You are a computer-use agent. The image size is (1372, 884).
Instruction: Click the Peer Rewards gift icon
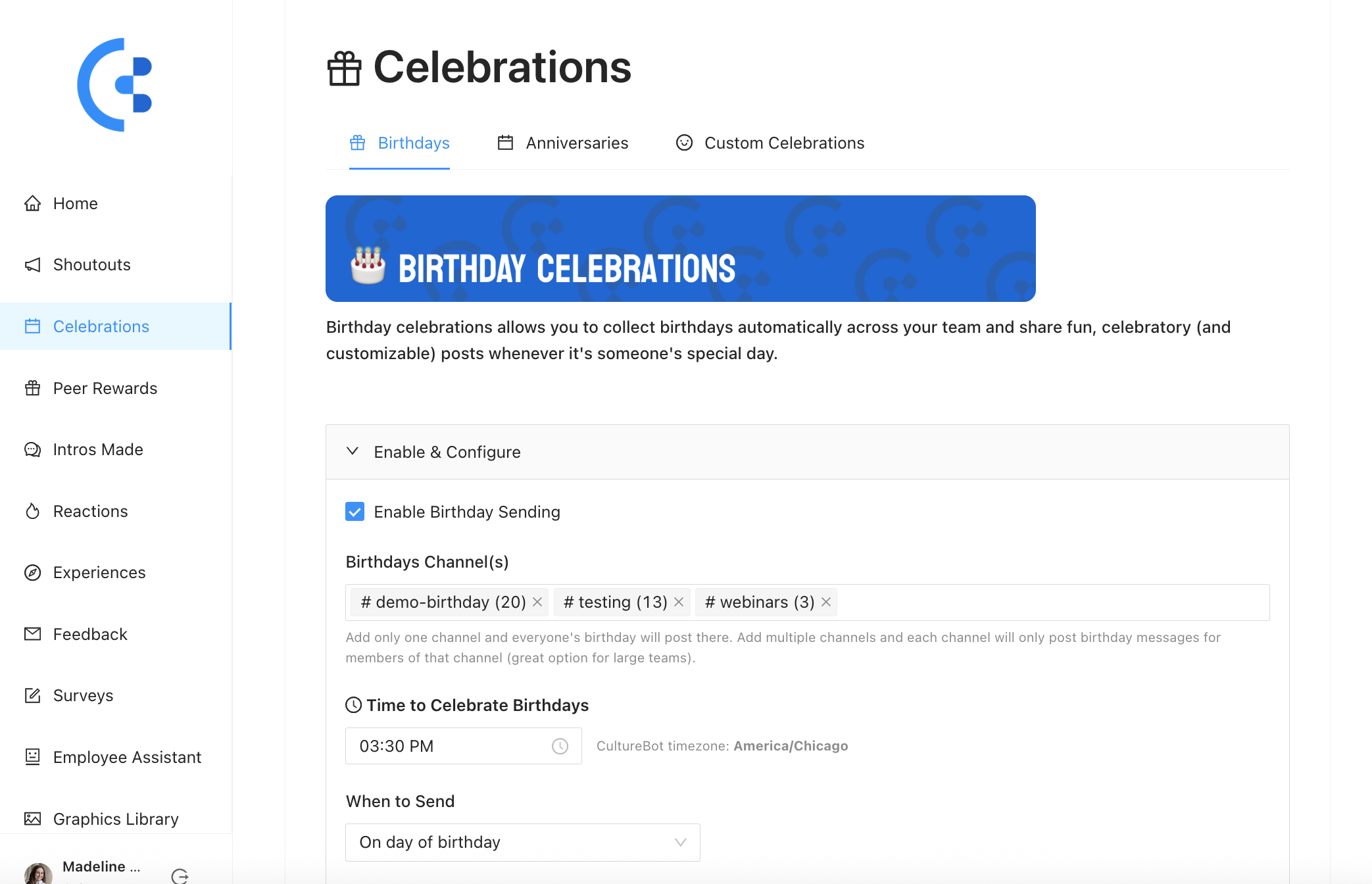(x=32, y=389)
